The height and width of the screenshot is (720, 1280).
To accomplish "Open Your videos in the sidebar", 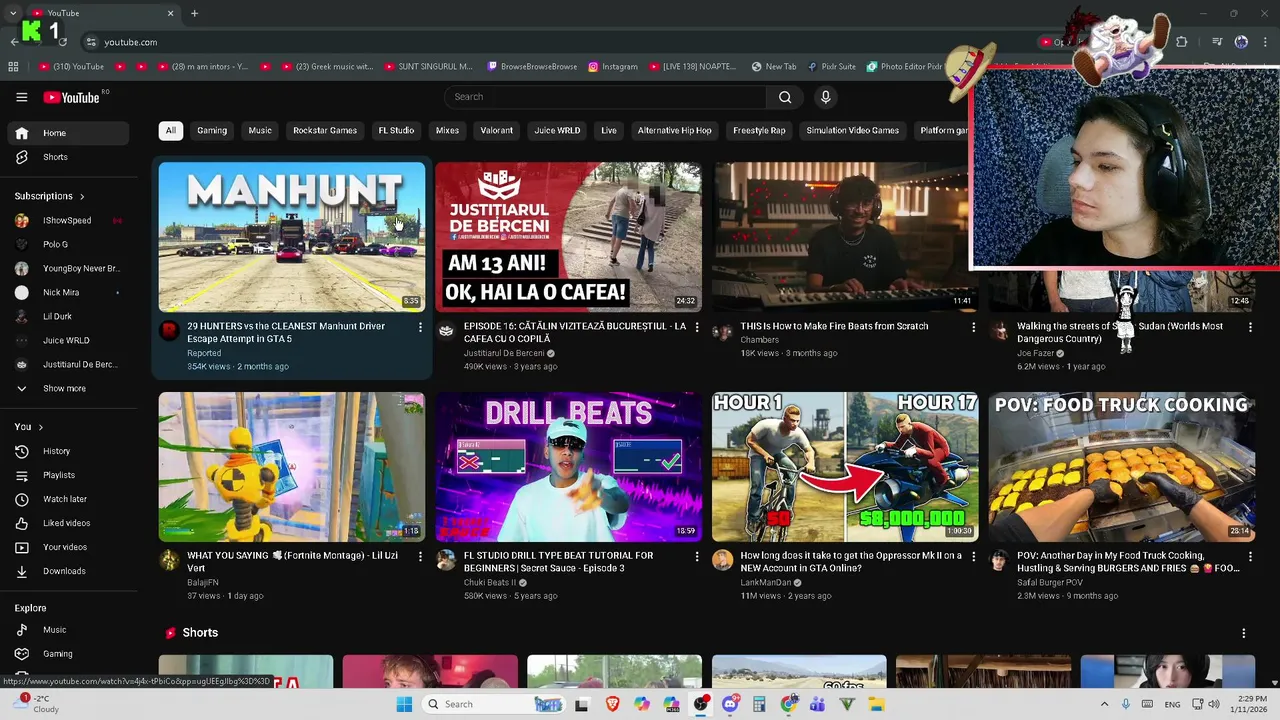I will 66,547.
